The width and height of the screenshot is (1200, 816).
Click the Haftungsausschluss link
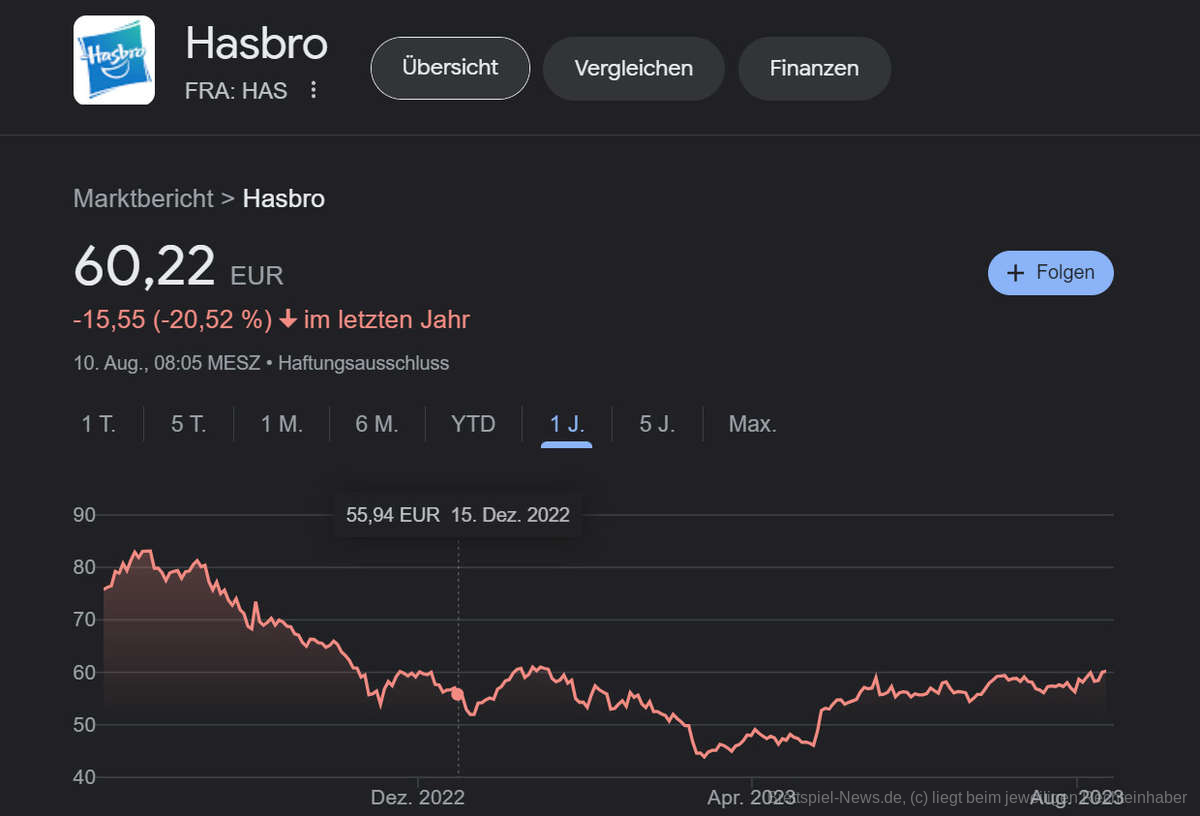click(x=363, y=363)
